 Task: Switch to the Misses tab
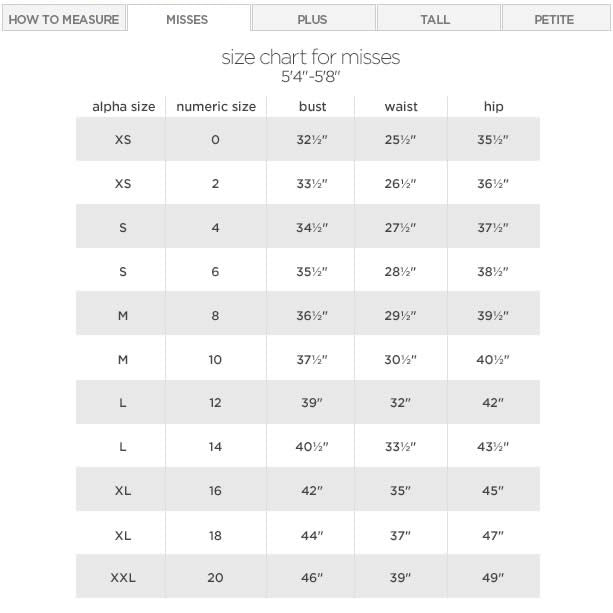tap(187, 19)
